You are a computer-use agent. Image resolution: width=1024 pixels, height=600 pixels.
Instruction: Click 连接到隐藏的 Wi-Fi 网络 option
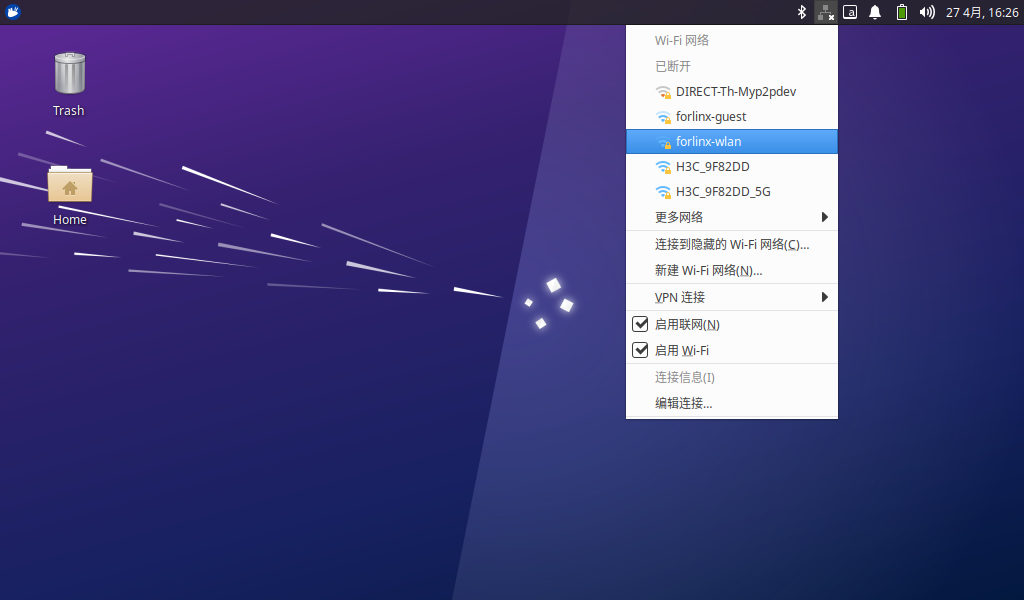point(731,244)
